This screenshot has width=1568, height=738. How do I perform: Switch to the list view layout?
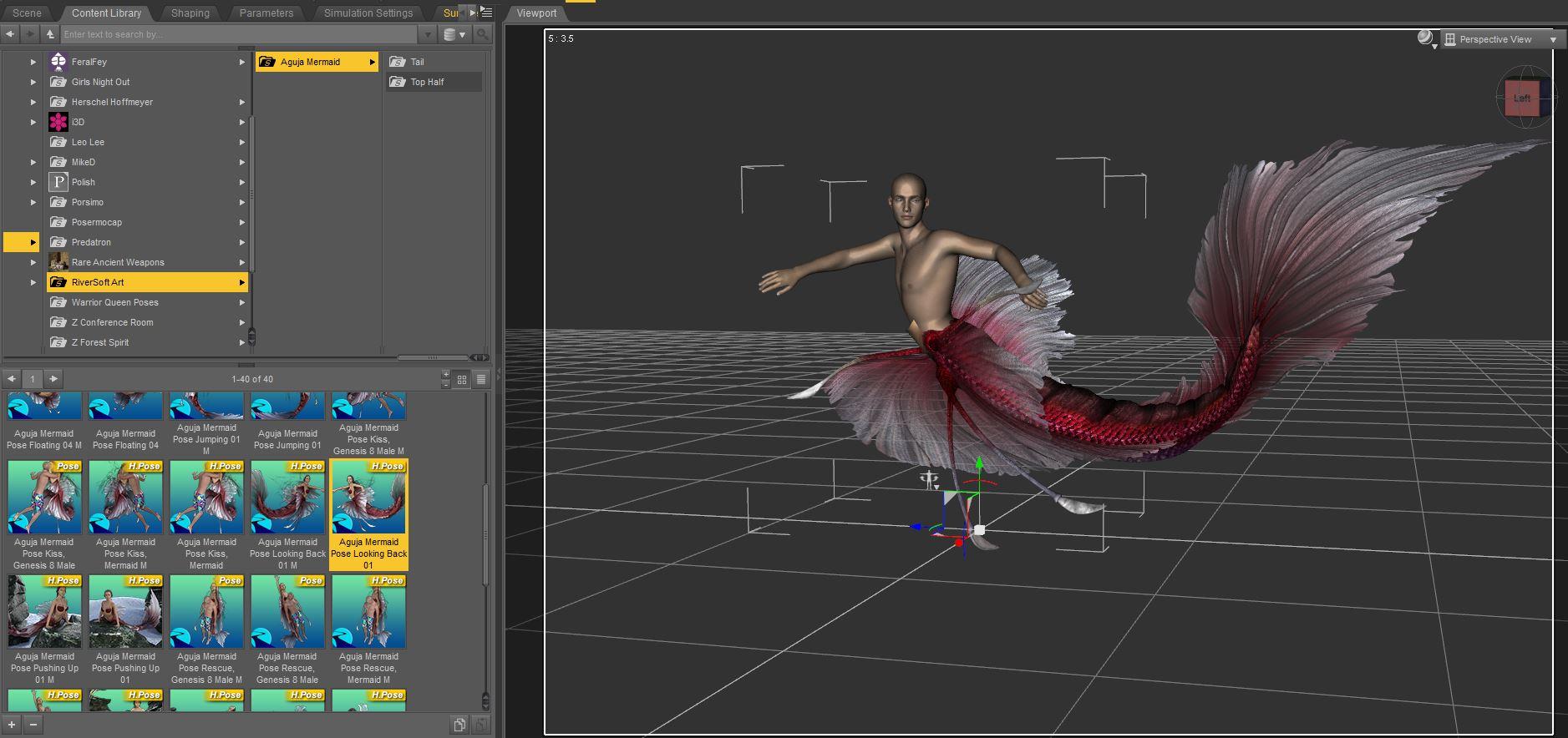click(481, 380)
